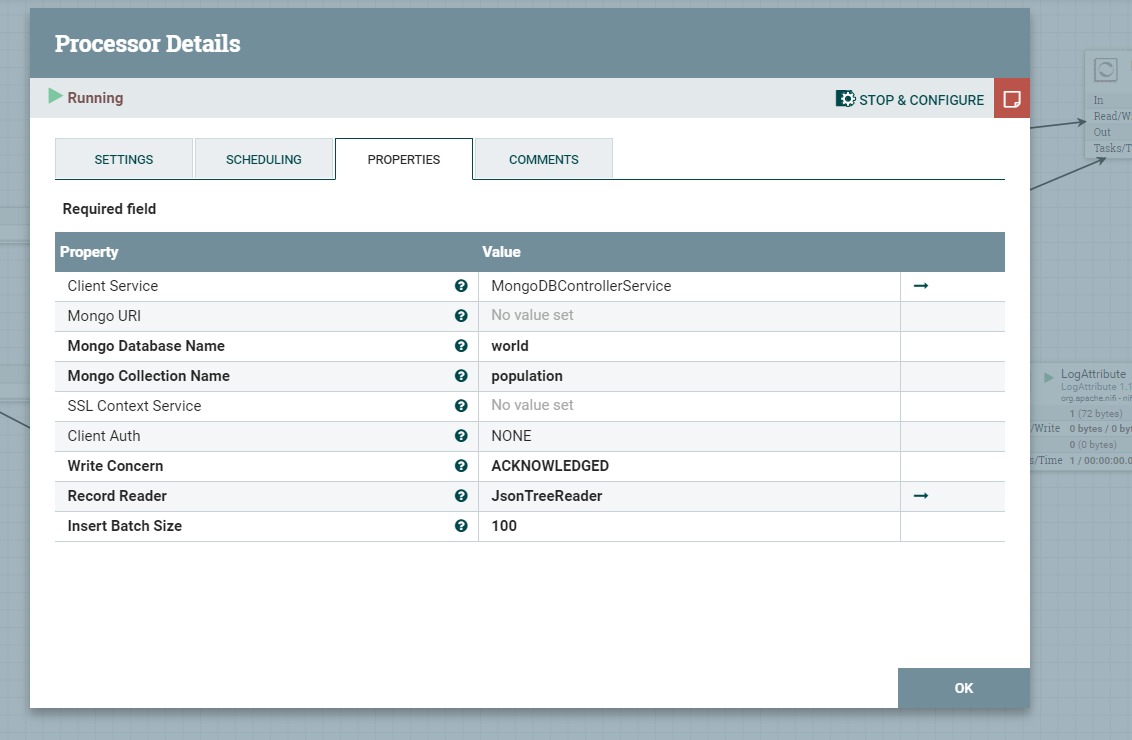The image size is (1132, 740).
Task: Click the help icon beside Mongo URI
Action: [461, 315]
